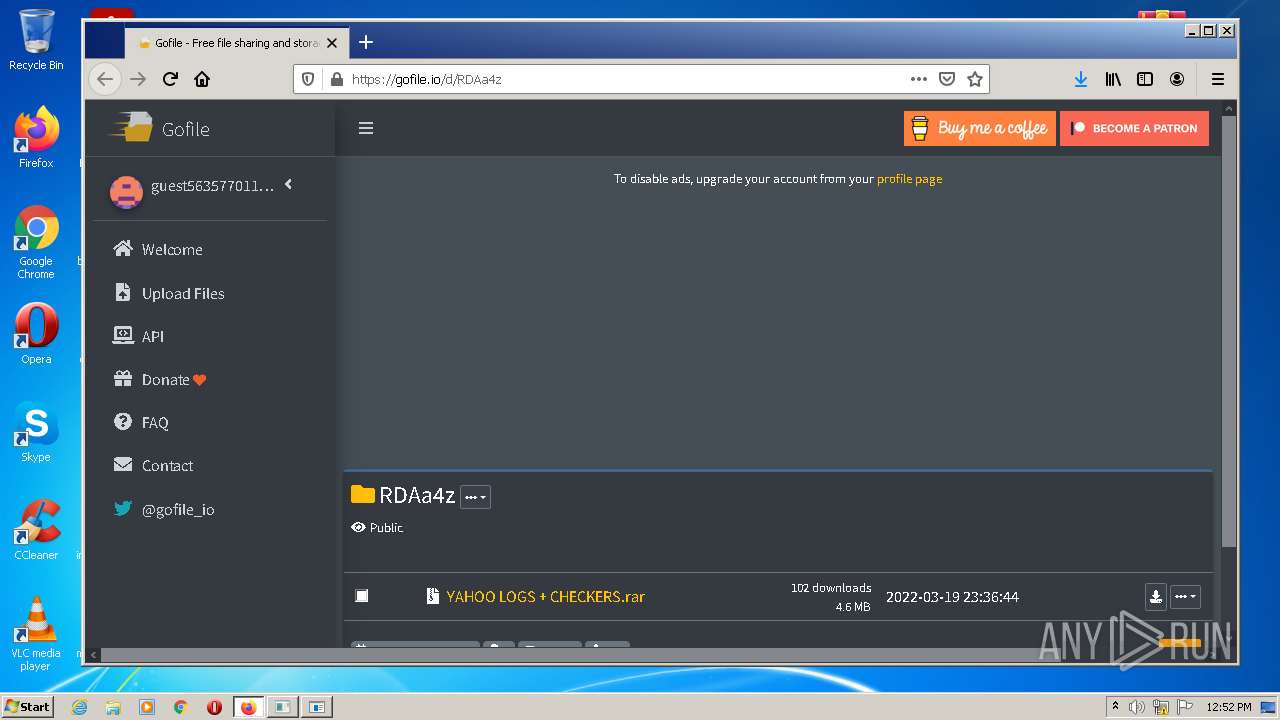Click the 4.6 MB file size
Viewport: 1280px width, 720px height.
[853, 607]
